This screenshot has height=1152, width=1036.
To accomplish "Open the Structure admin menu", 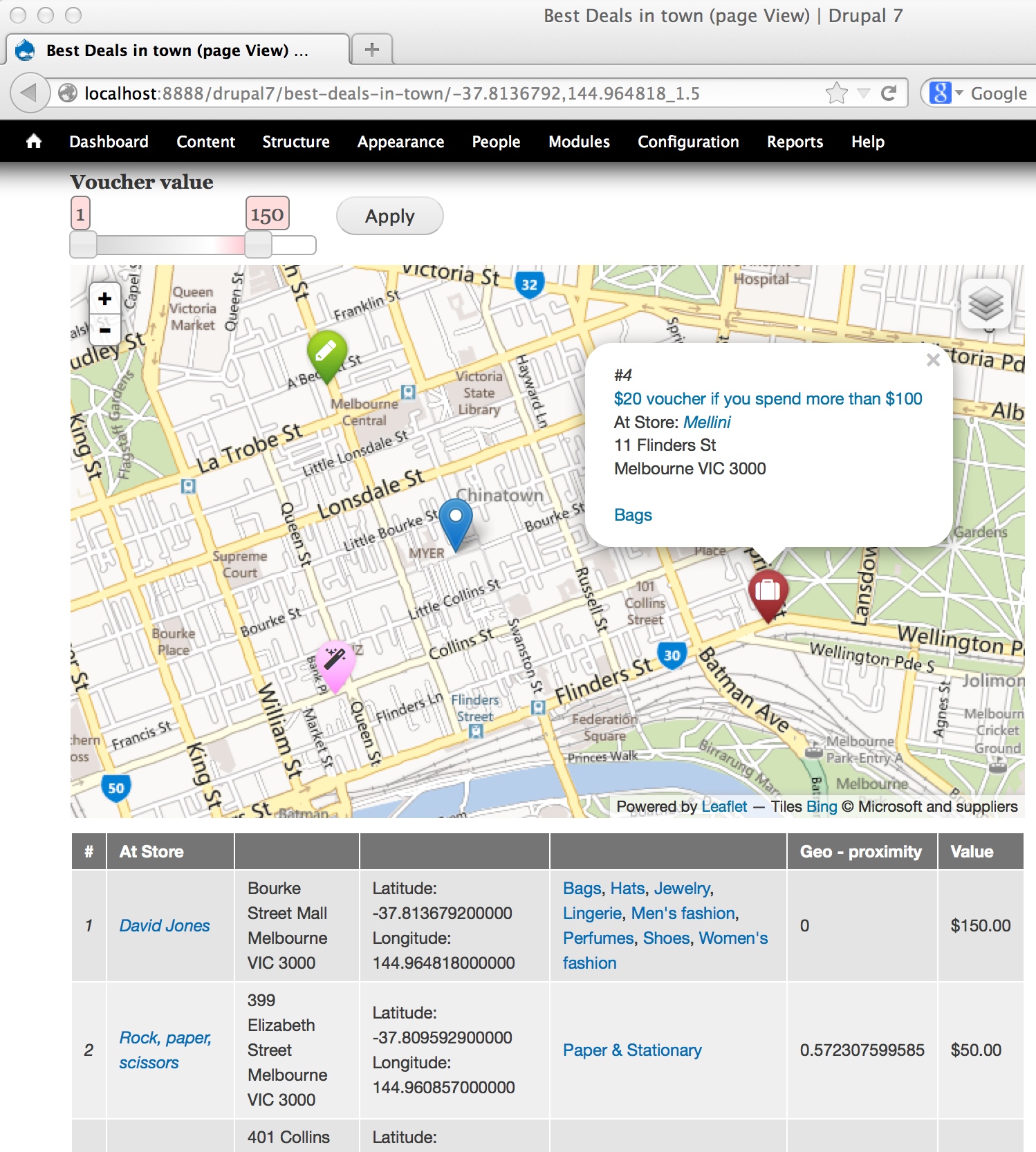I will point(296,142).
